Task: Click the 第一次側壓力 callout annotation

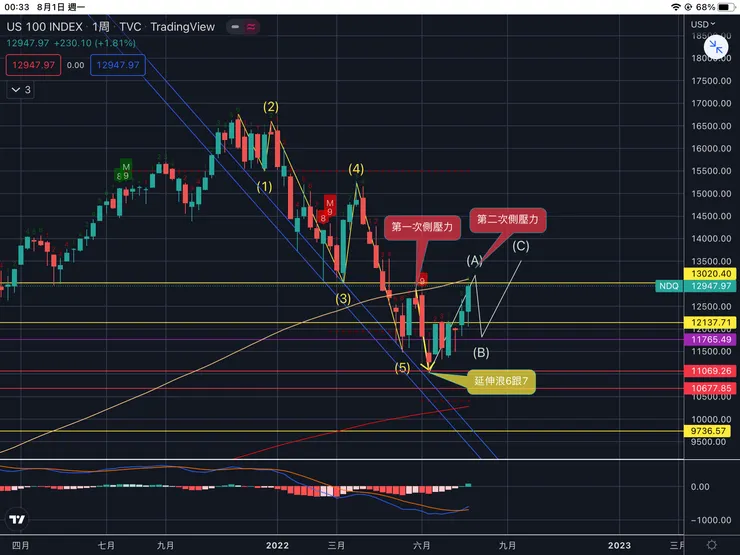Action: pos(422,227)
